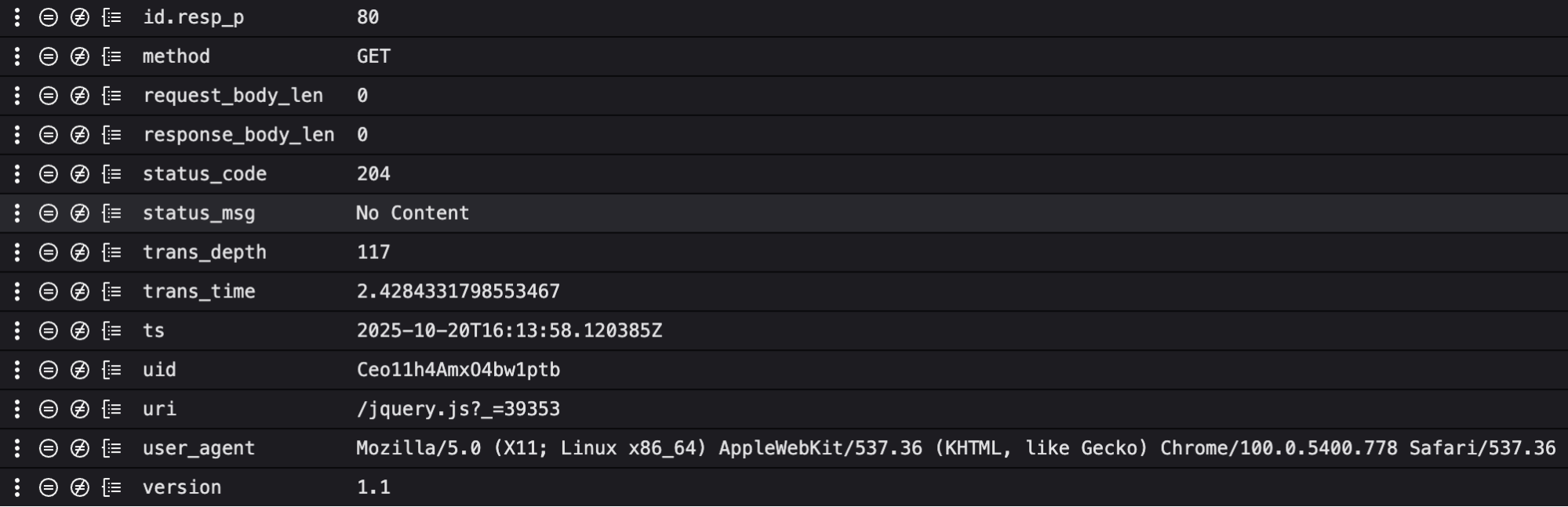This screenshot has width=1568, height=507.
Task: Filter for the uri value
Action: click(49, 409)
